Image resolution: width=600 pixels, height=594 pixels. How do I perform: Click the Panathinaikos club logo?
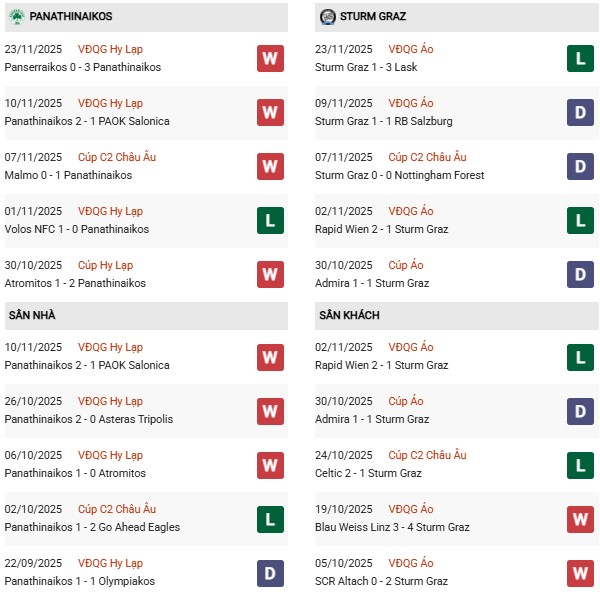pyautogui.click(x=16, y=16)
